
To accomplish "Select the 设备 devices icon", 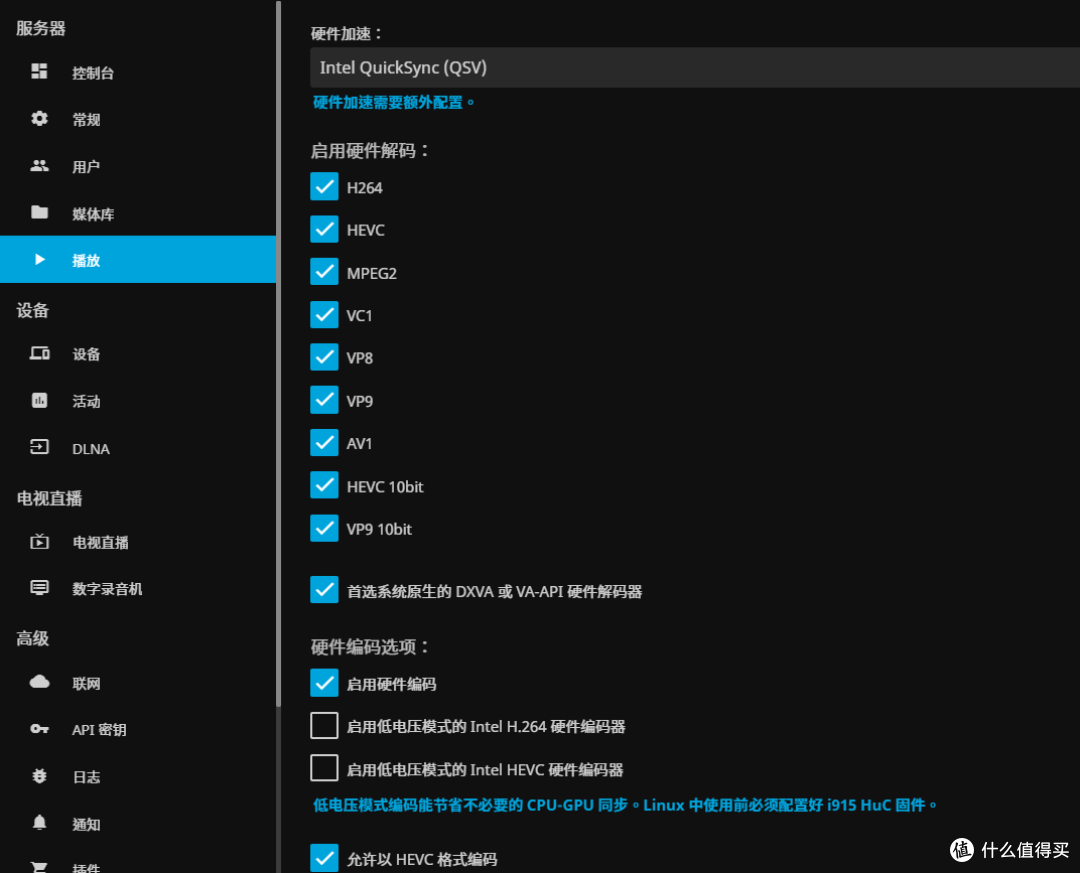I will 40,354.
